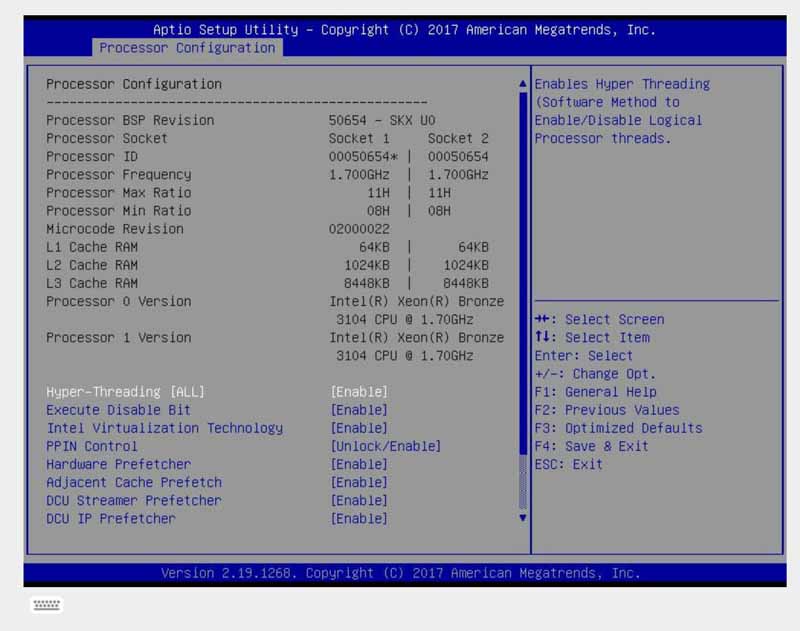
Task: Click the Socket 2 1.700GHz frequency value
Action: (x=458, y=175)
